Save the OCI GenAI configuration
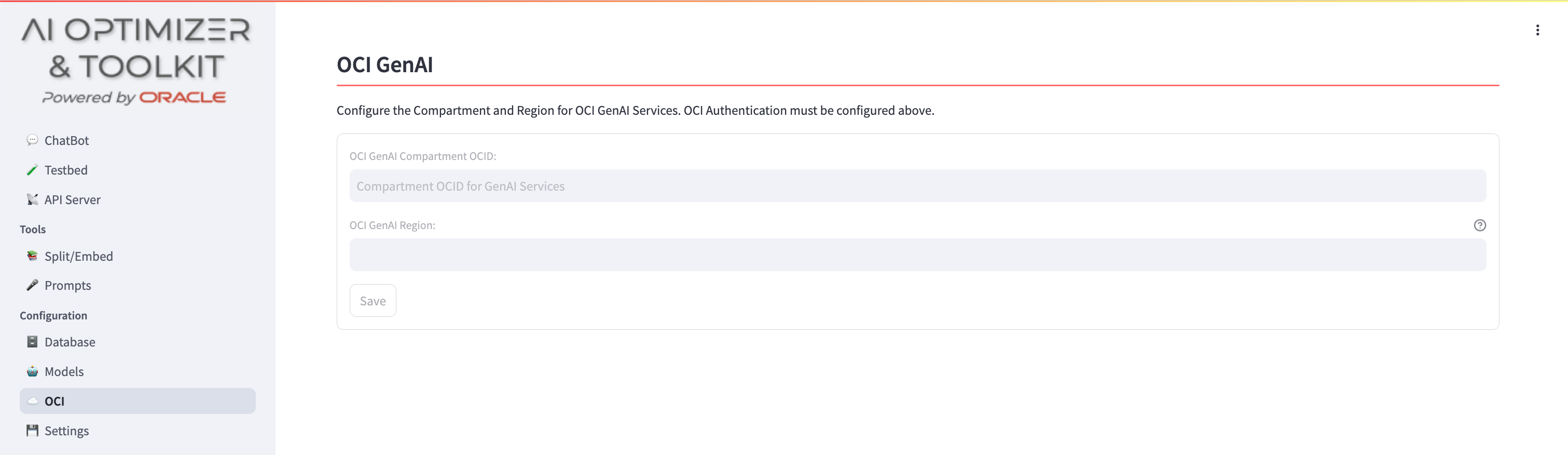 pyautogui.click(x=373, y=301)
